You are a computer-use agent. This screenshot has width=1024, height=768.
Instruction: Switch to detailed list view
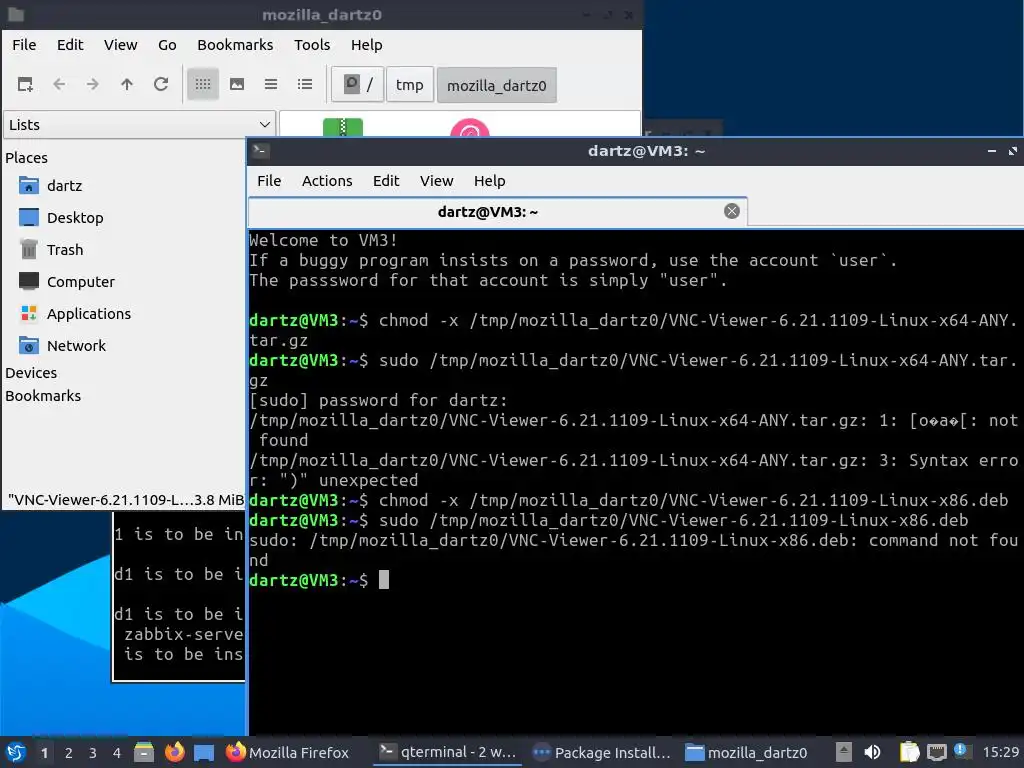tap(305, 84)
